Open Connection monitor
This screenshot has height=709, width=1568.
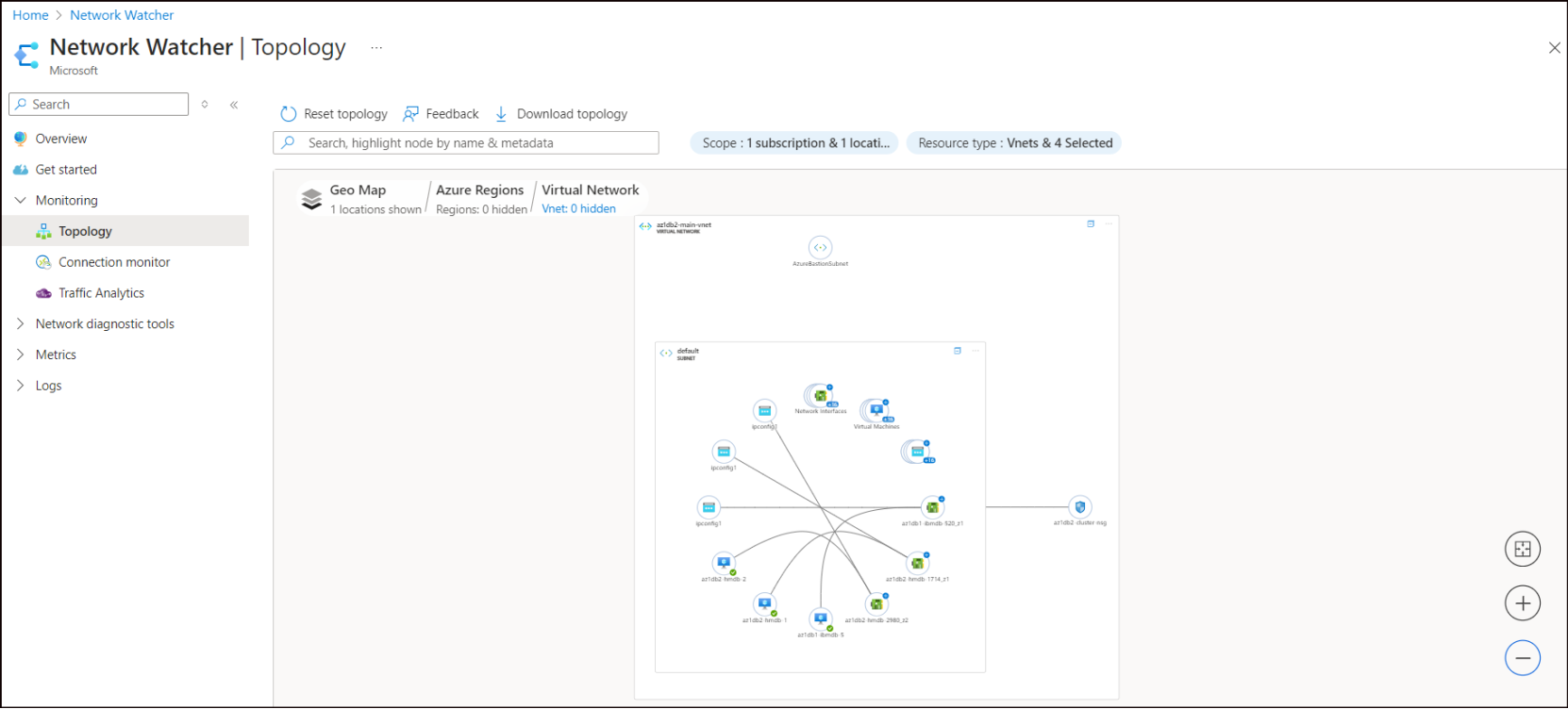pyautogui.click(x=114, y=262)
